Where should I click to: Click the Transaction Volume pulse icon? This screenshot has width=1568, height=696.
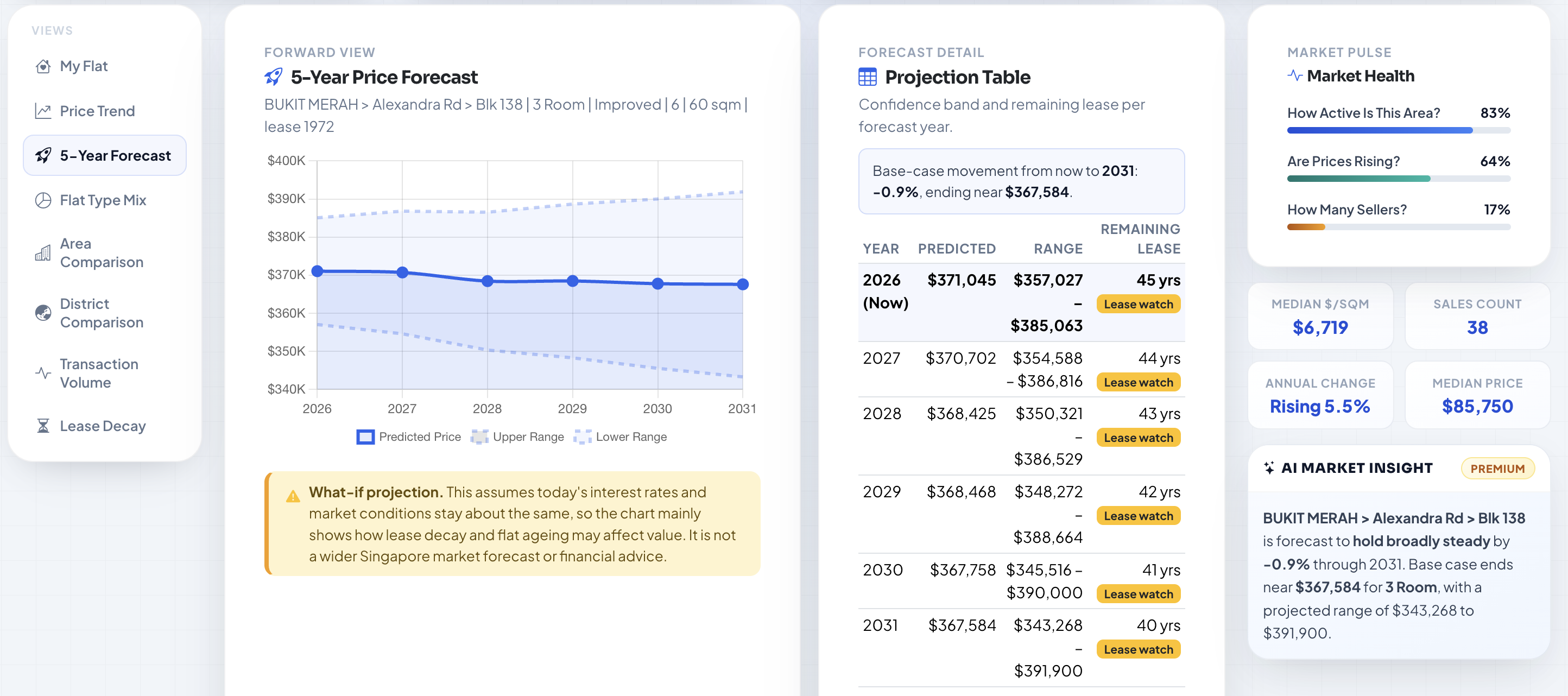pyautogui.click(x=43, y=373)
